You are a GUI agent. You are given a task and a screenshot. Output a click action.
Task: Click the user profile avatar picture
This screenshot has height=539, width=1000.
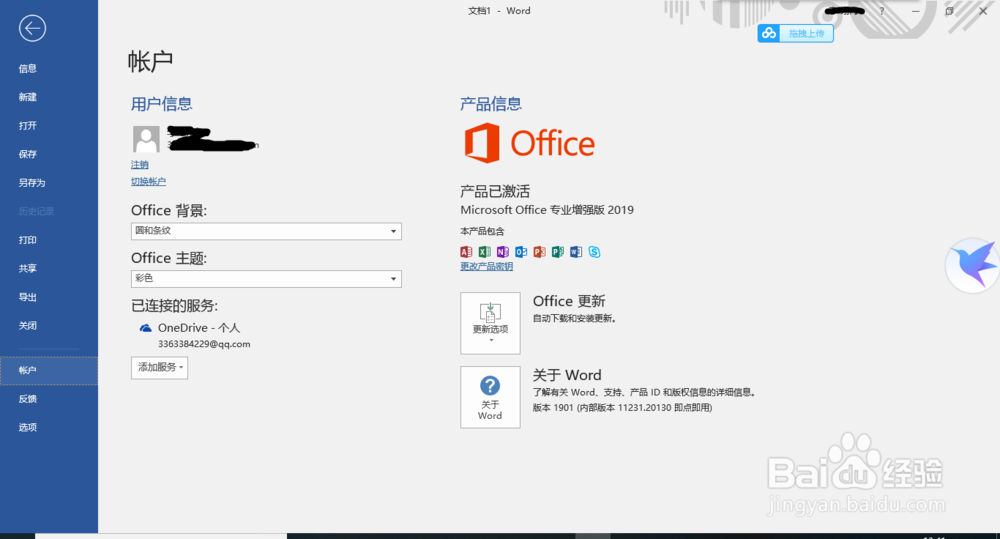point(146,138)
